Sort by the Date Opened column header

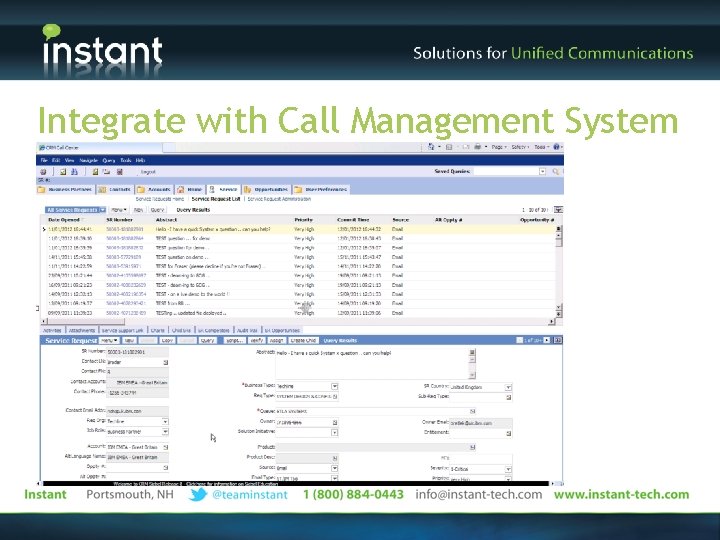tap(64, 220)
